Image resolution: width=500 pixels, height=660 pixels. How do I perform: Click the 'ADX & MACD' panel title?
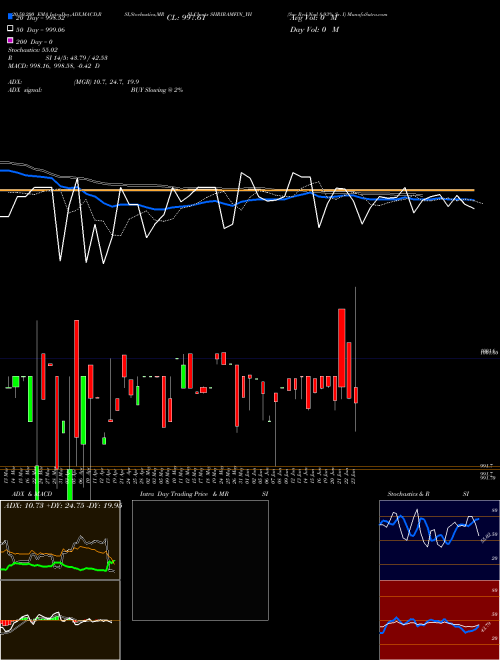[32, 494]
